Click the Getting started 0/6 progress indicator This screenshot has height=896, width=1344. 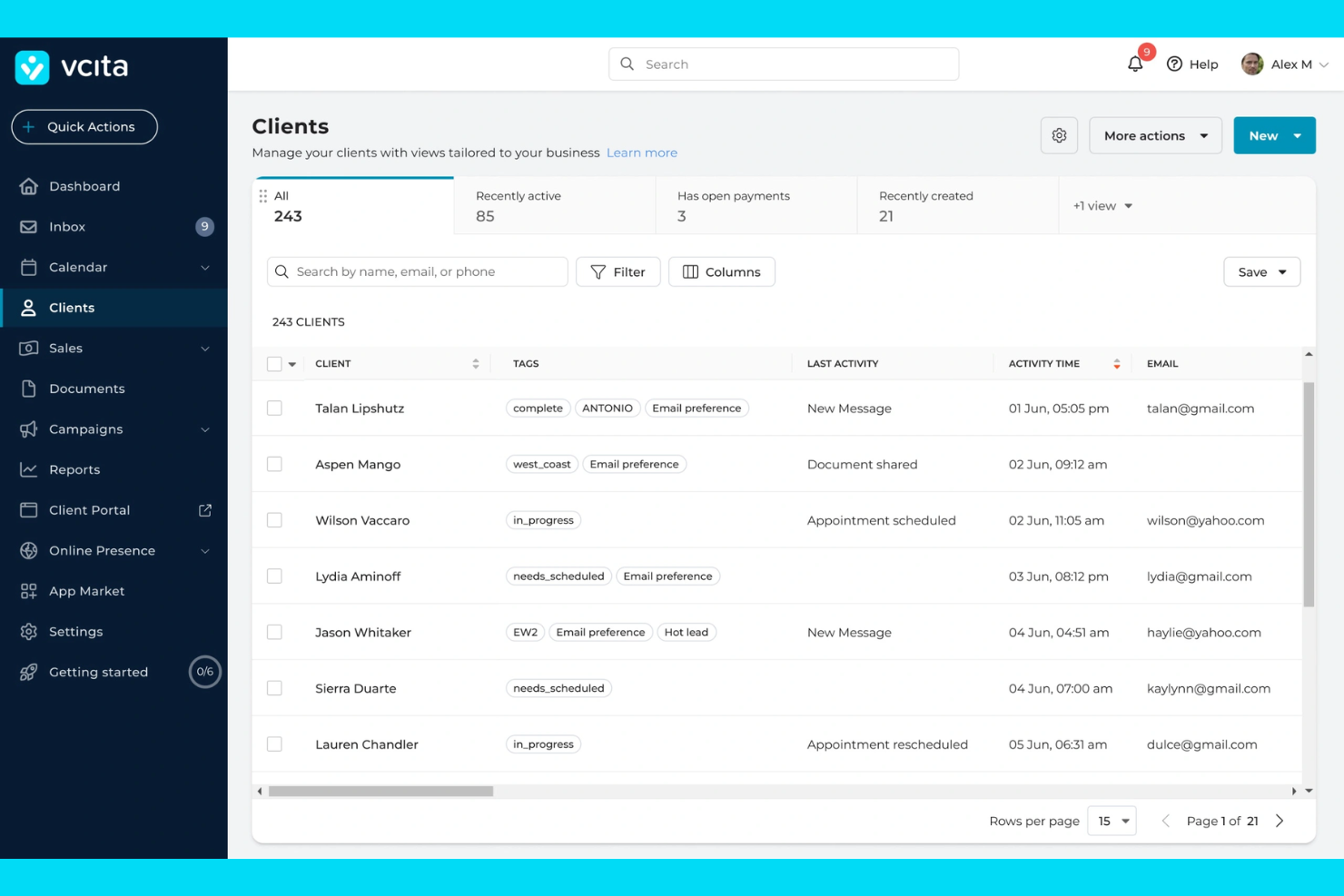pyautogui.click(x=204, y=672)
